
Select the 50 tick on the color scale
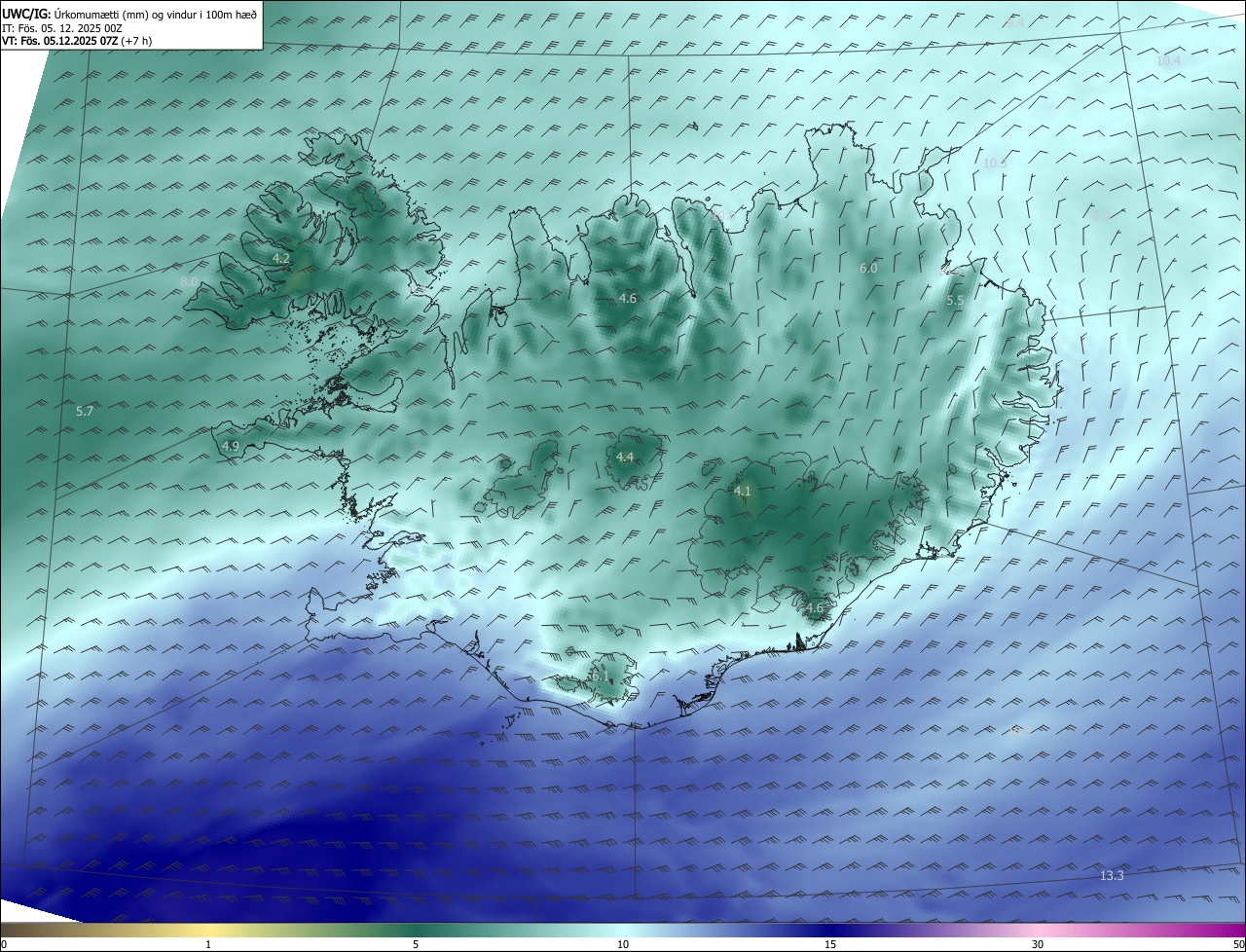tap(1238, 944)
